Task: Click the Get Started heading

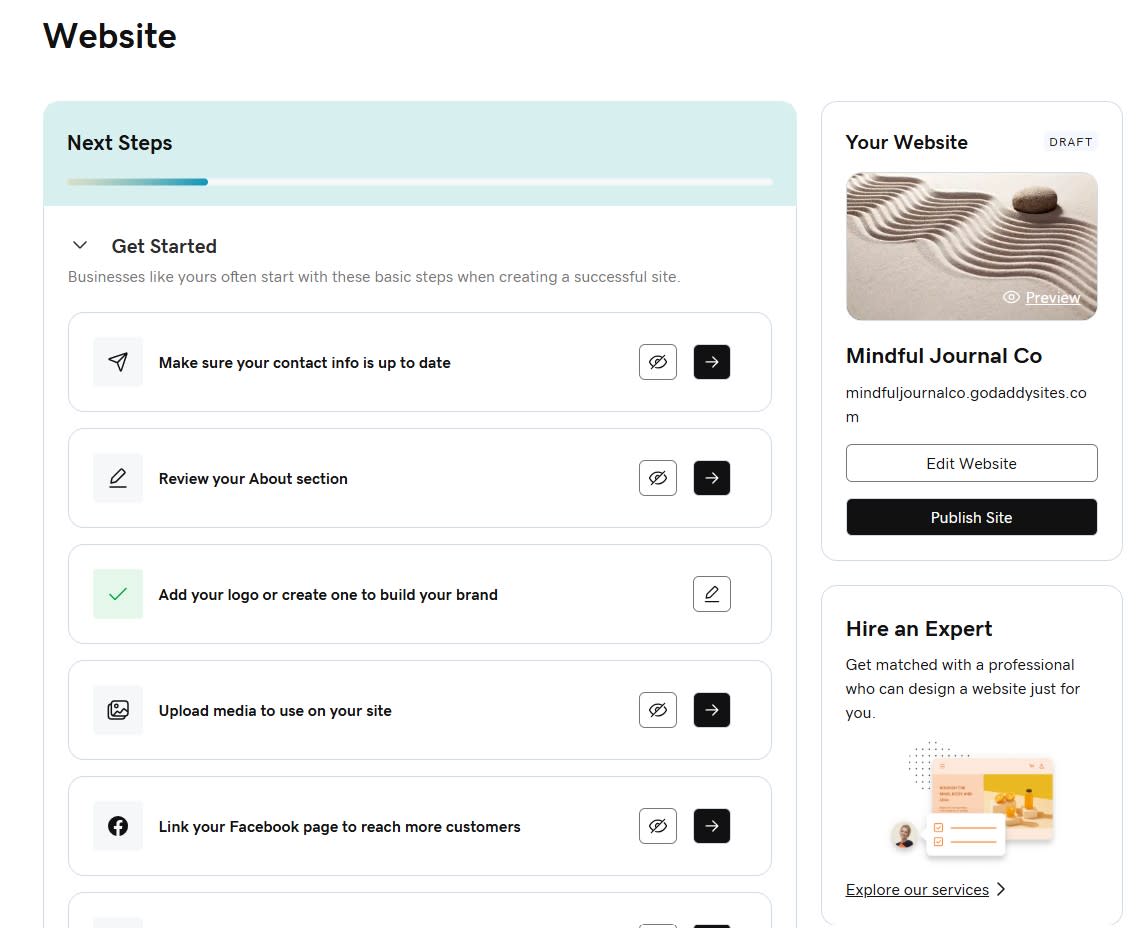Action: [164, 246]
